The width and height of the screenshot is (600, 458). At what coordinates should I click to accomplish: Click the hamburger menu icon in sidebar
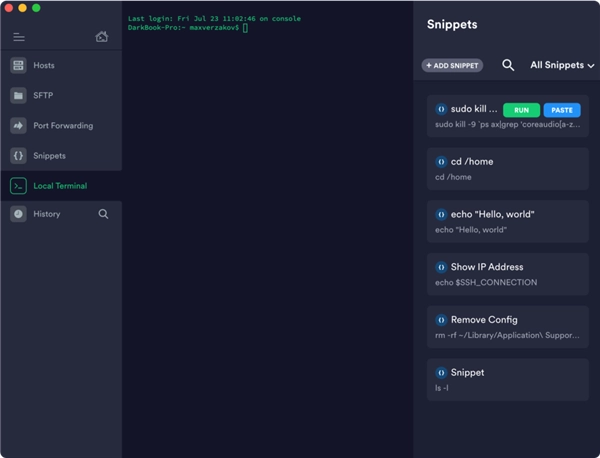point(18,37)
